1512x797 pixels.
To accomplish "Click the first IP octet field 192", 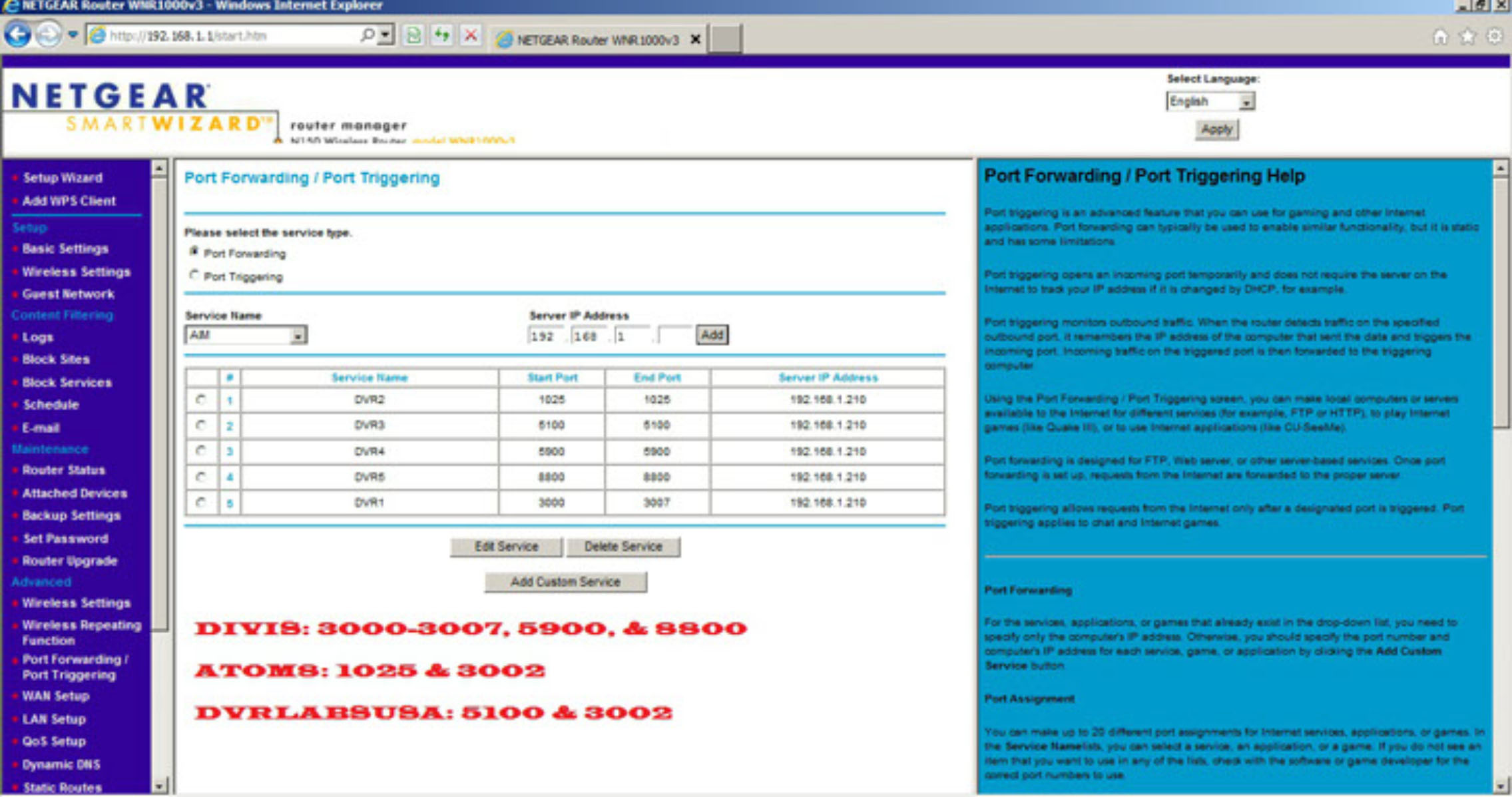I will click(x=546, y=336).
